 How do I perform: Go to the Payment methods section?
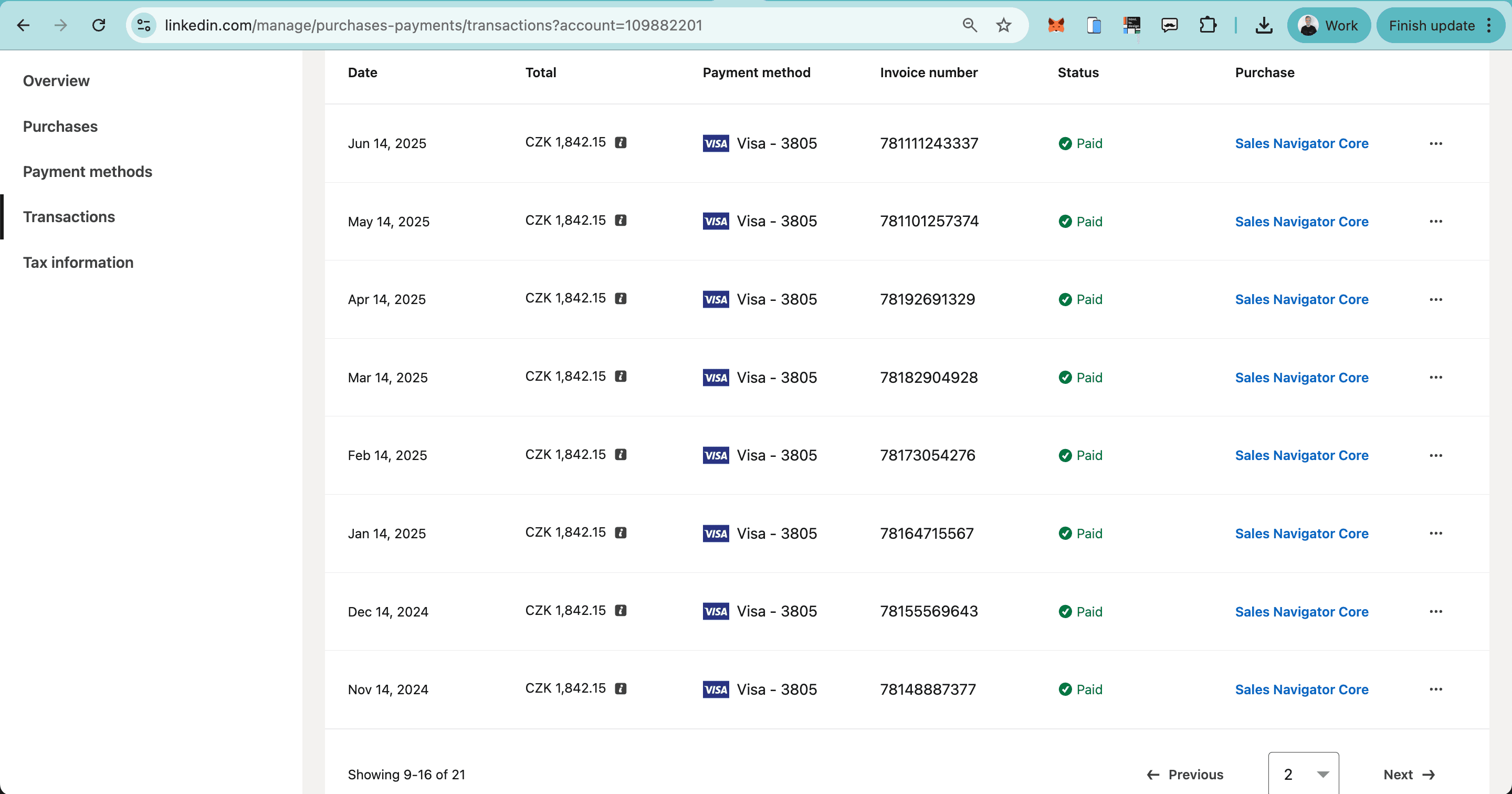pos(88,172)
